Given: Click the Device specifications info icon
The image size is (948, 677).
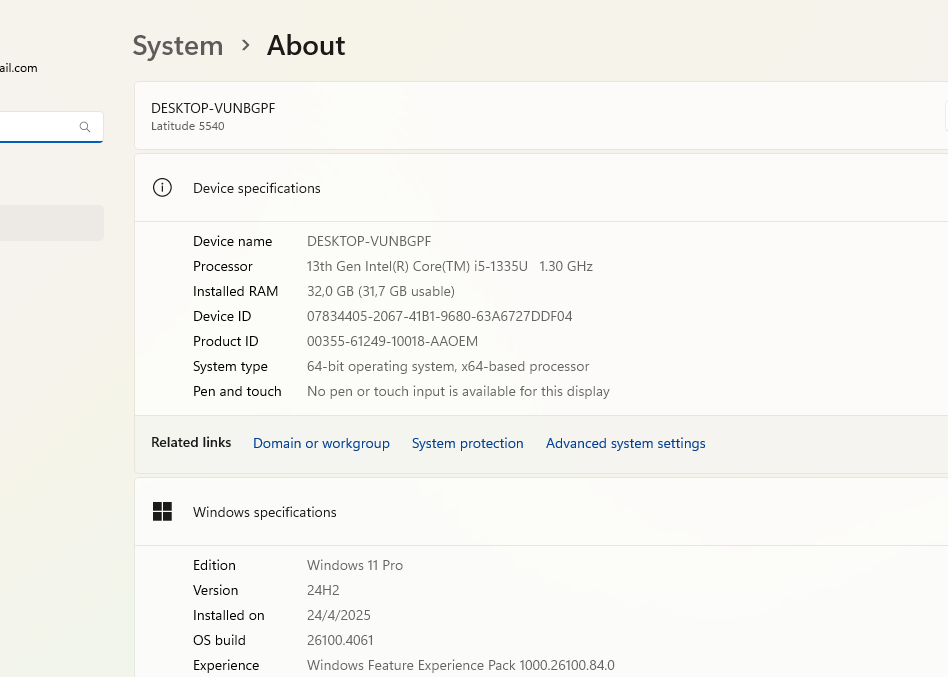Looking at the screenshot, I should (162, 187).
